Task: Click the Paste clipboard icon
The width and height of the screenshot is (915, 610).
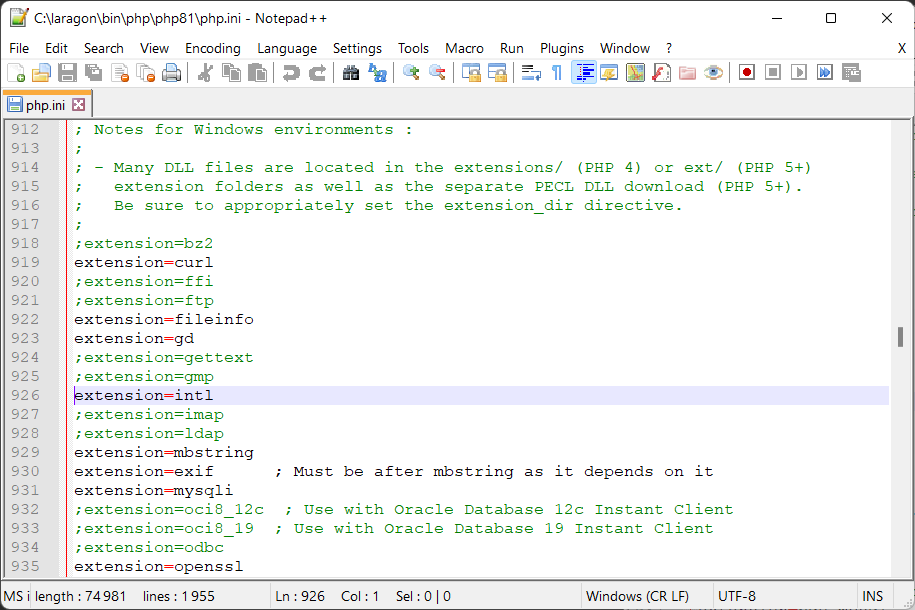Action: [257, 73]
